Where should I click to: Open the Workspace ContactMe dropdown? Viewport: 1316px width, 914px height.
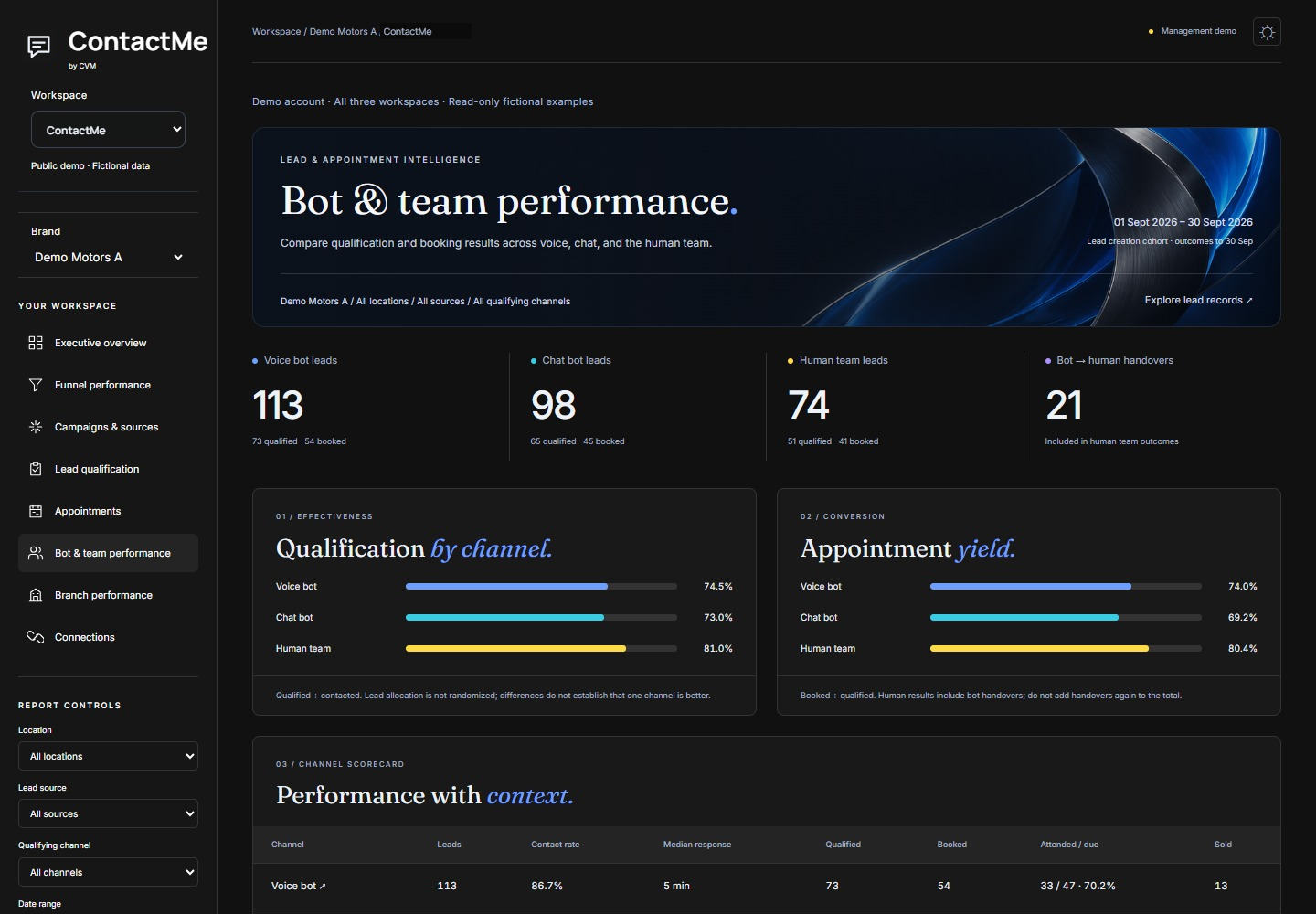pos(108,130)
